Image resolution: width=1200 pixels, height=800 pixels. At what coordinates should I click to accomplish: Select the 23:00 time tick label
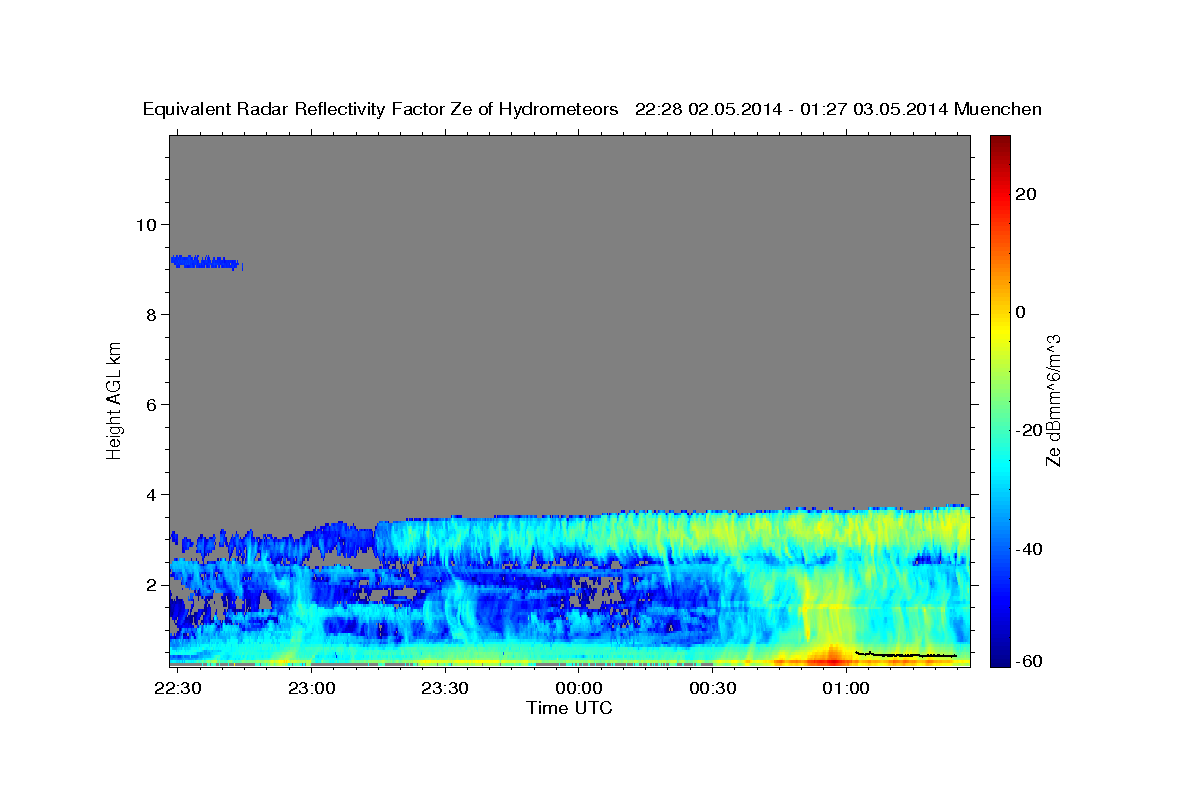click(312, 689)
